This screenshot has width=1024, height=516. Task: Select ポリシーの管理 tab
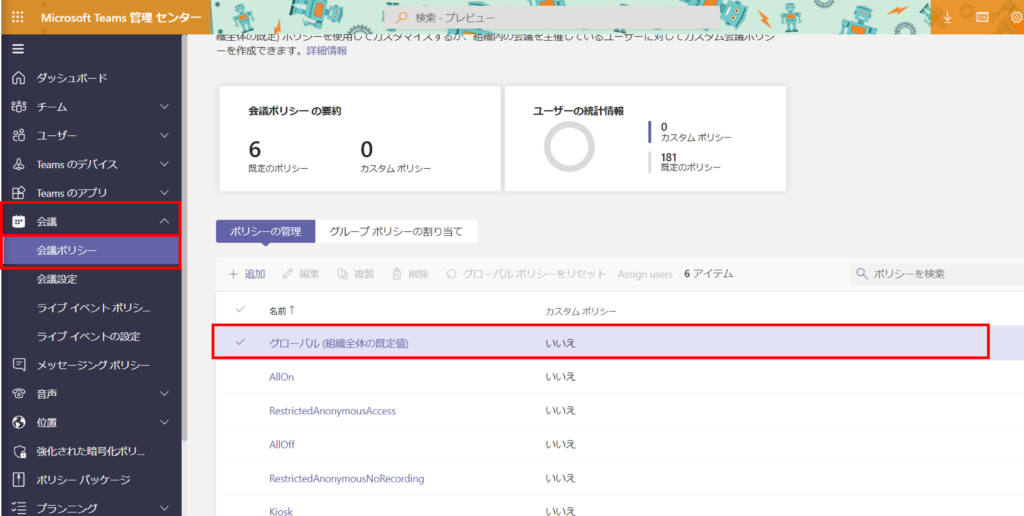tap(265, 232)
